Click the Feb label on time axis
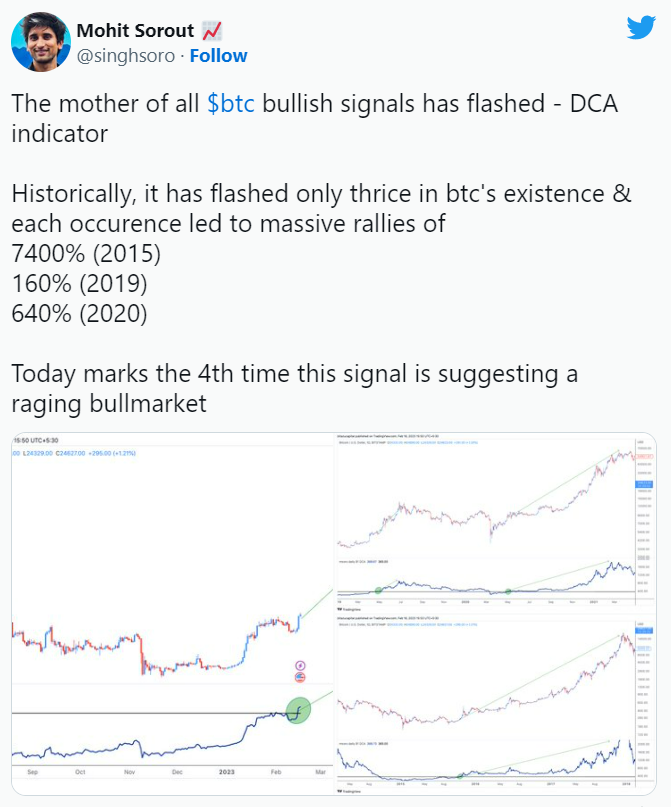This screenshot has height=807, width=671. [276, 772]
